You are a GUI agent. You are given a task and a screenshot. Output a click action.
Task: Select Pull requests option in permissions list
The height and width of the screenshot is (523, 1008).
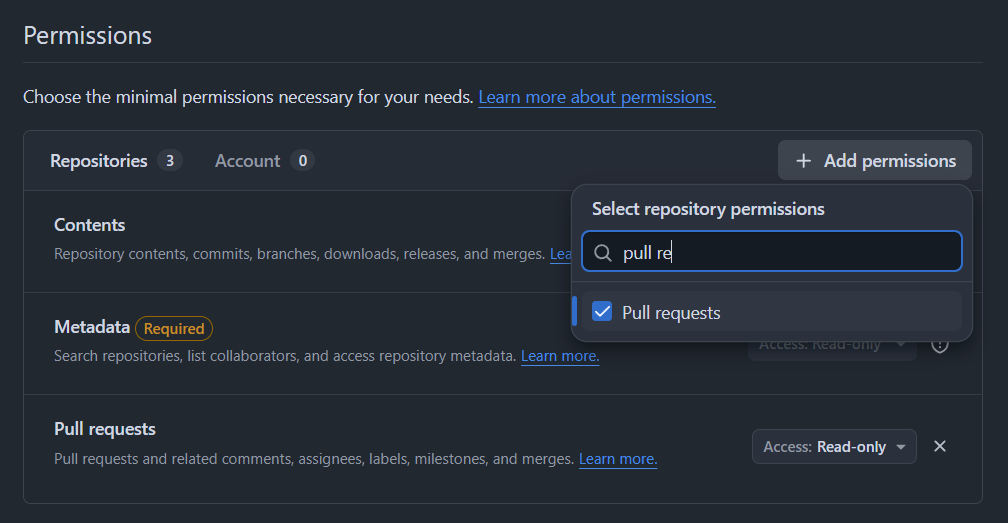click(671, 313)
